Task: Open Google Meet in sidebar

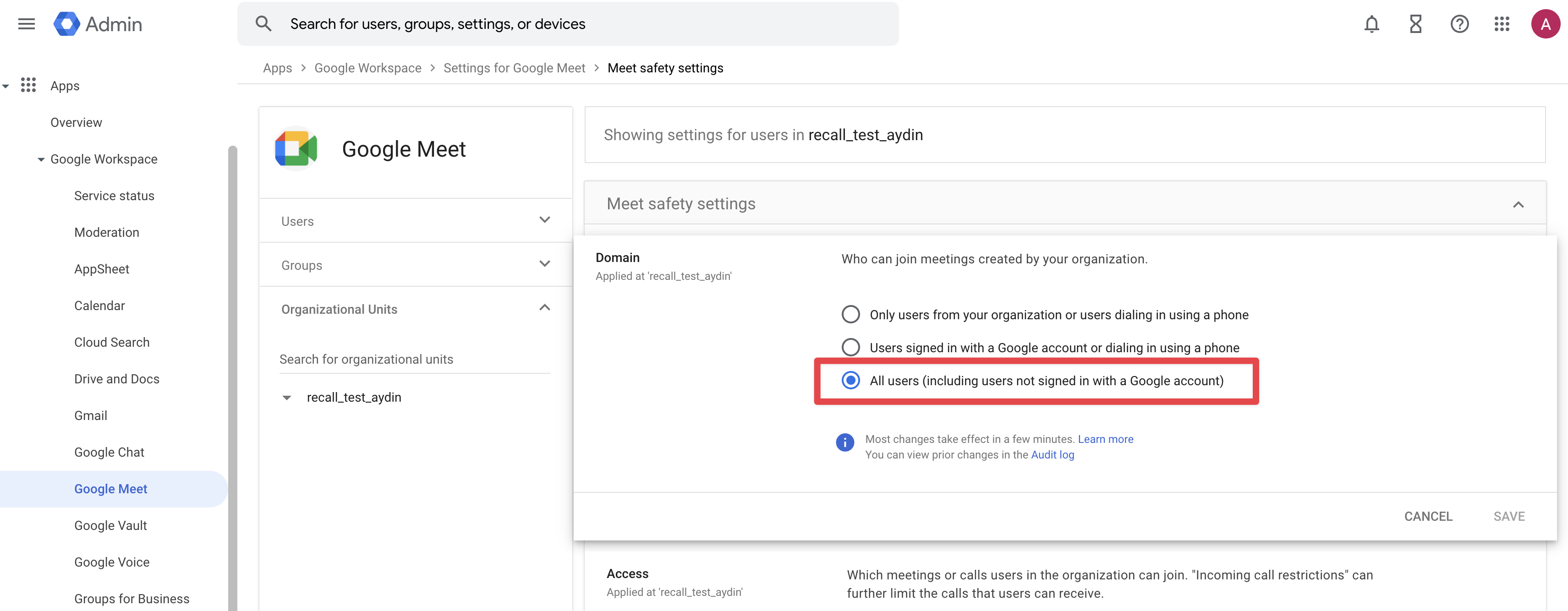Action: 110,489
